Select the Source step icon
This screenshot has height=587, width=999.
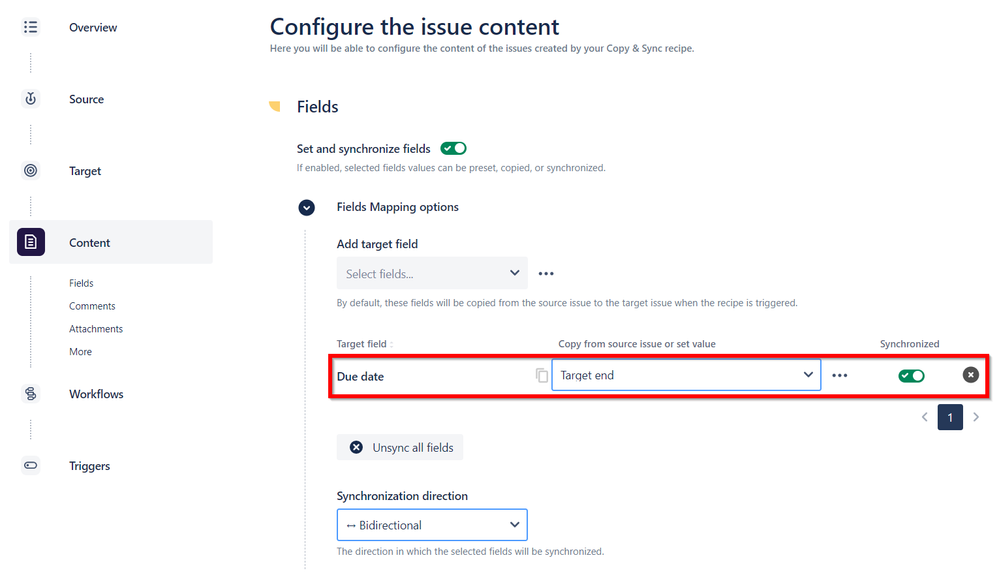pyautogui.click(x=31, y=99)
